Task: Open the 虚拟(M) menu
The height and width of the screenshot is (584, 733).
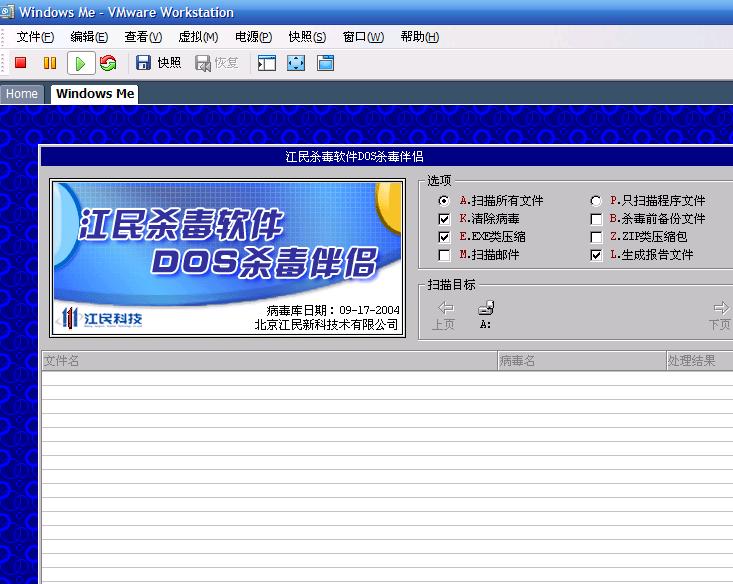Action: [198, 36]
